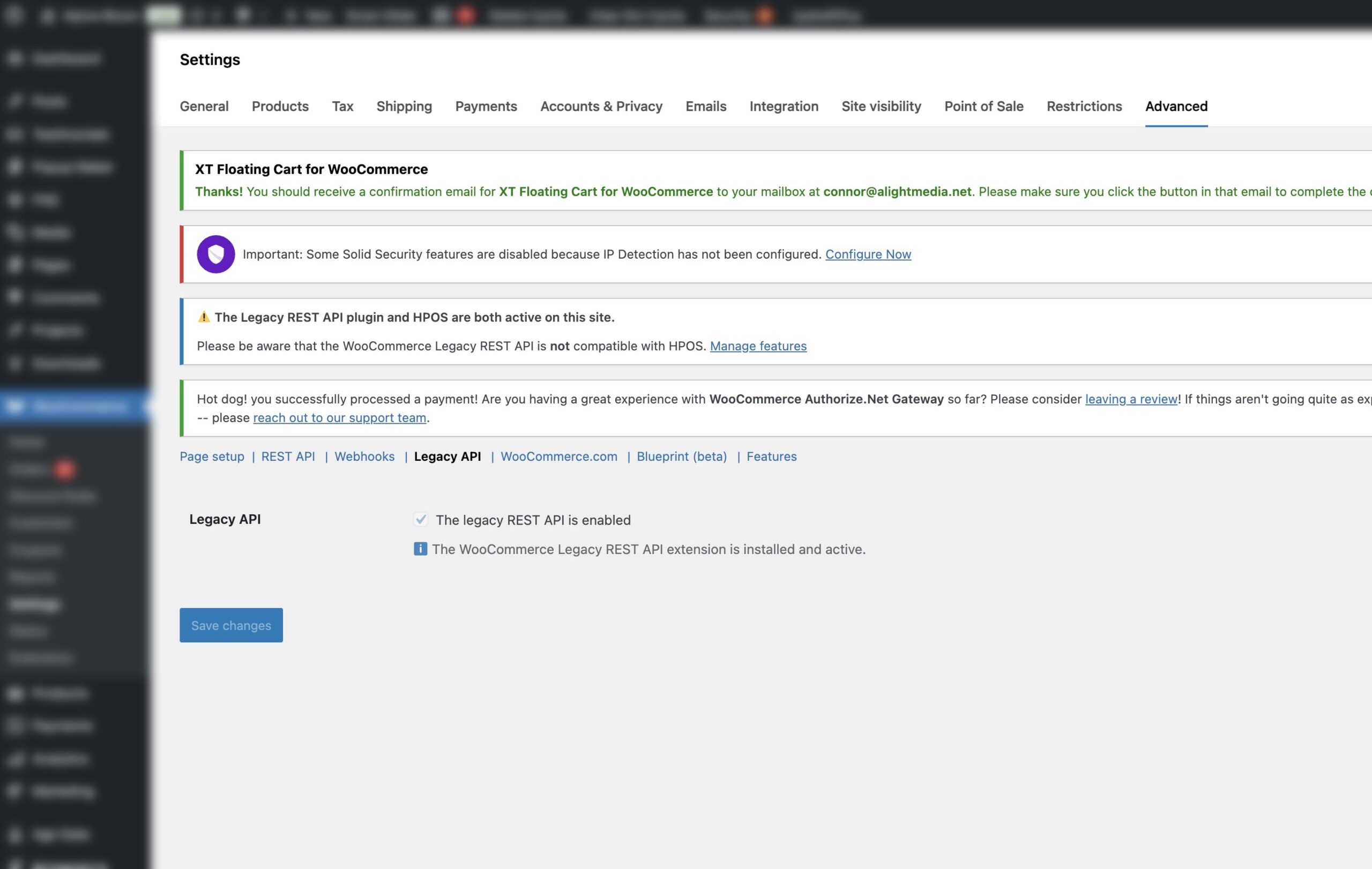Switch to the Products tab
This screenshot has width=1372, height=869.
280,106
